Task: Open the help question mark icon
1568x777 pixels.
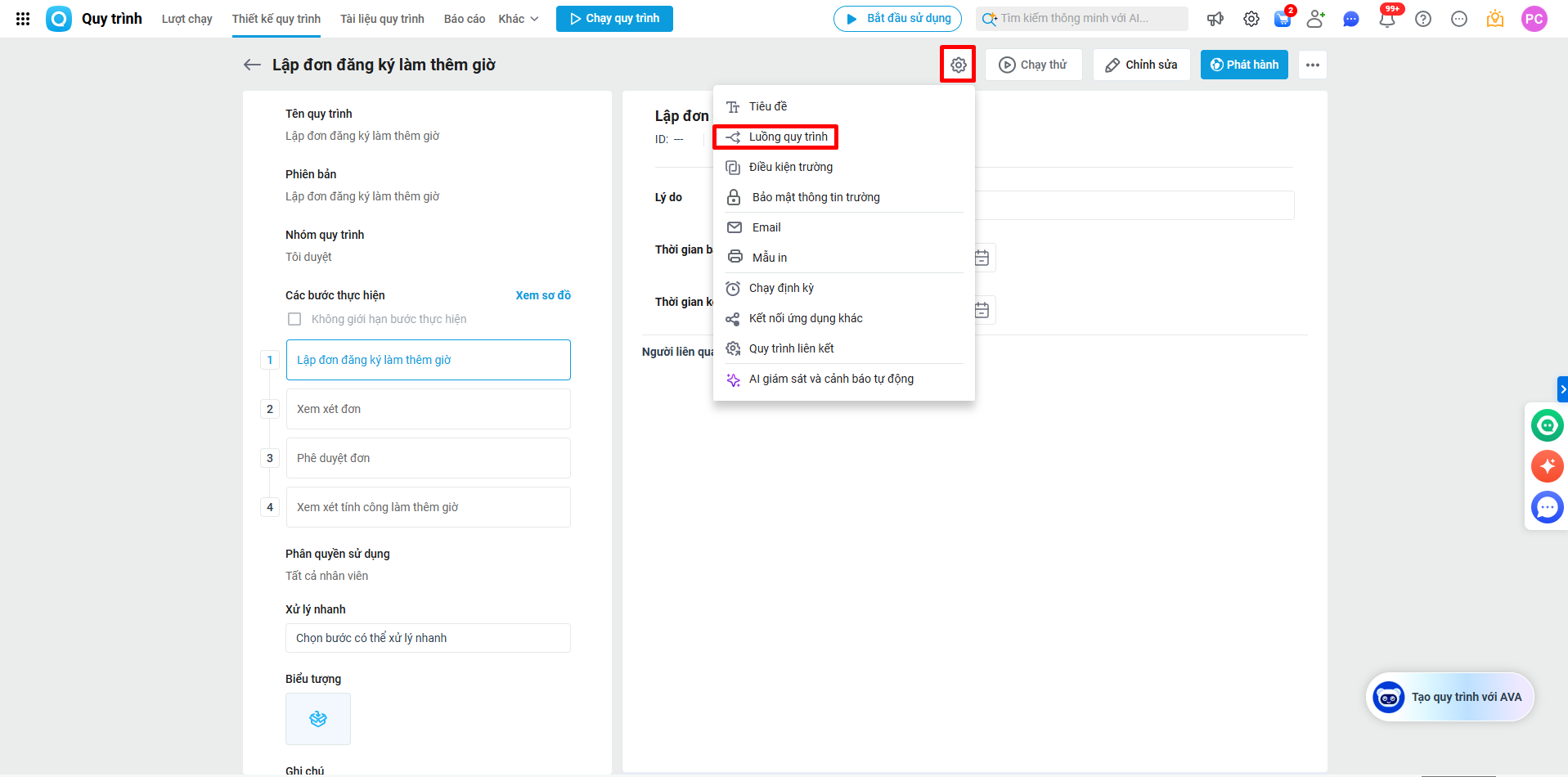Action: (1423, 19)
